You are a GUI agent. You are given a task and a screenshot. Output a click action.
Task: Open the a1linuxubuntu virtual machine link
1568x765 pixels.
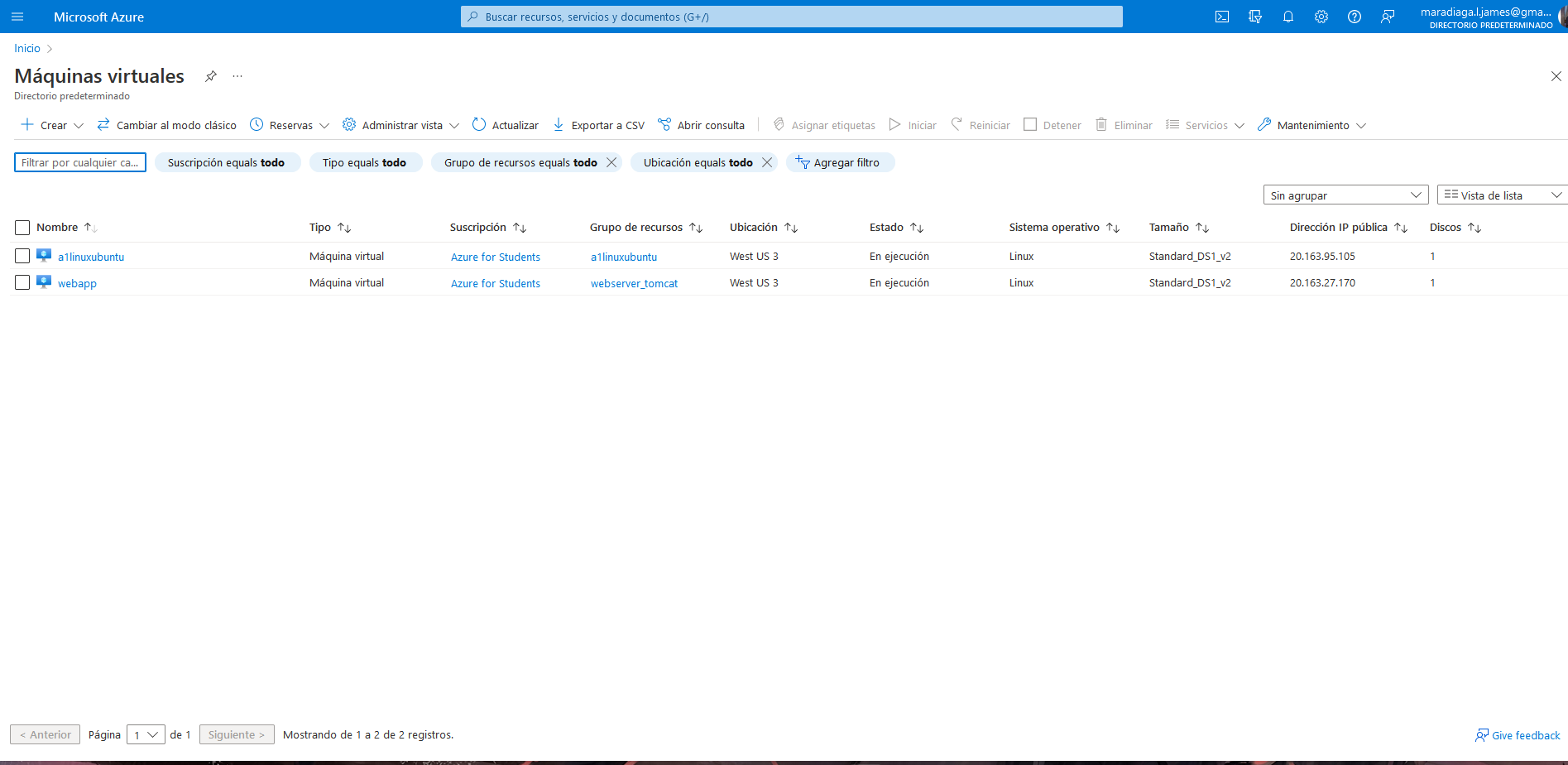[91, 257]
